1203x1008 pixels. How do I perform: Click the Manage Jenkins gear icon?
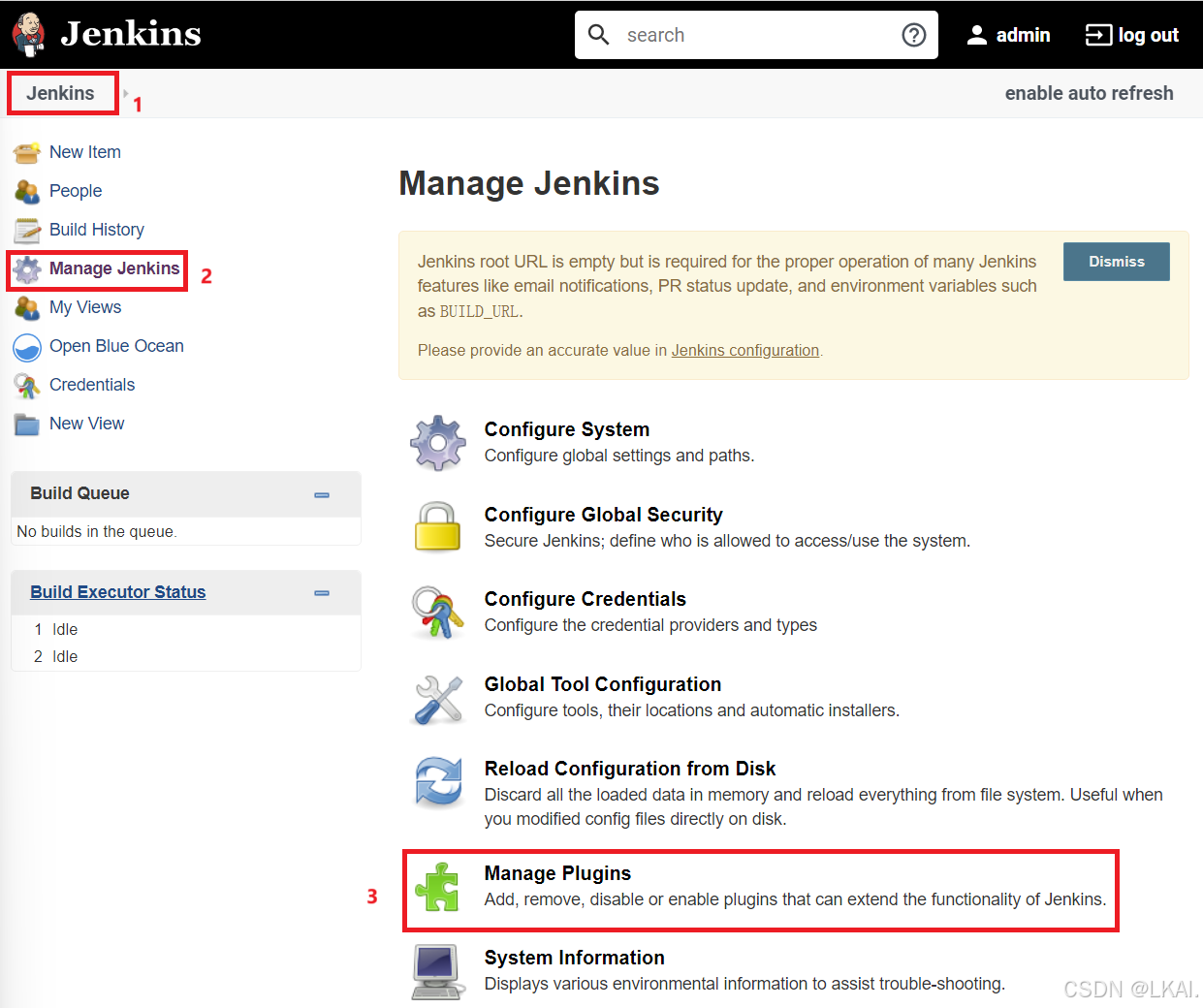28,268
